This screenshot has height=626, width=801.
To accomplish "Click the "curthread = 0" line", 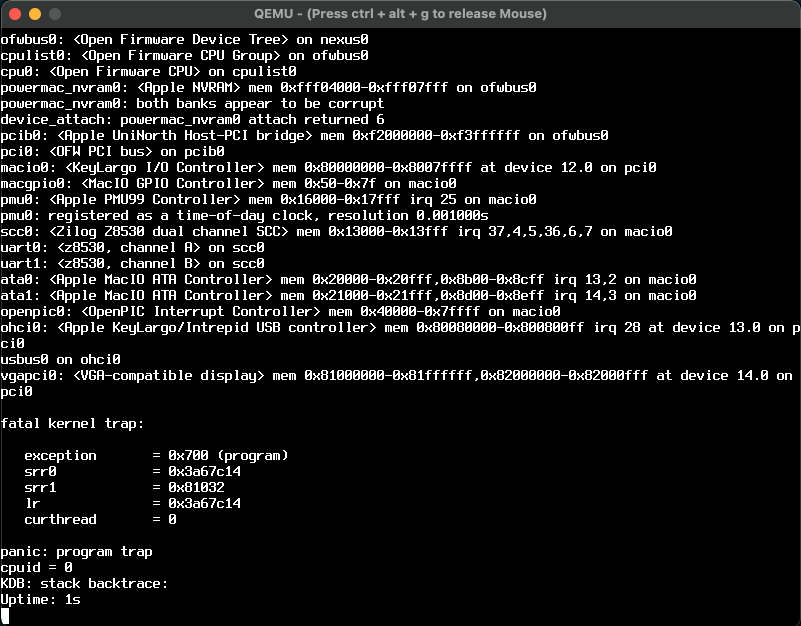I will pyautogui.click(x=100, y=519).
